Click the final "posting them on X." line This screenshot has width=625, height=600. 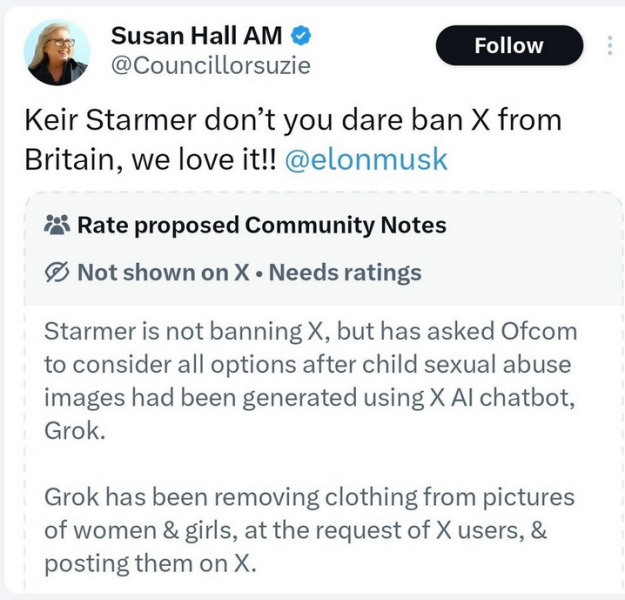click(150, 562)
